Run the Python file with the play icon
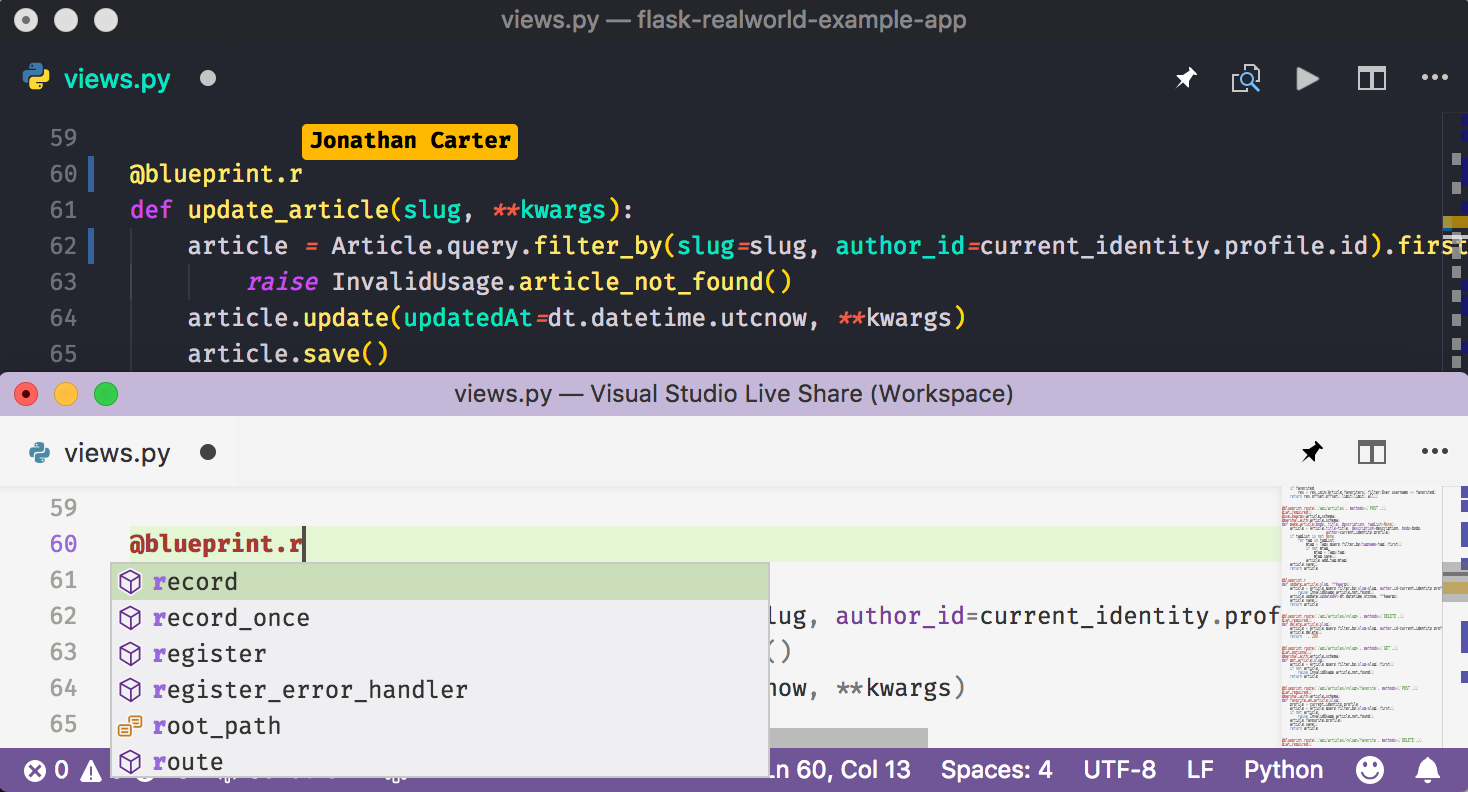Viewport: 1468px width, 792px height. click(1307, 78)
